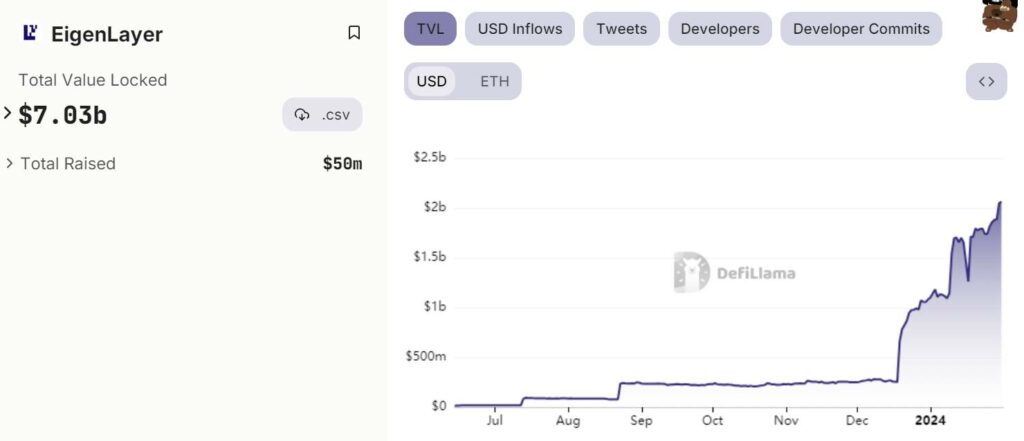Click the $1.5b axis label
1024x441 pixels.
[x=430, y=257]
